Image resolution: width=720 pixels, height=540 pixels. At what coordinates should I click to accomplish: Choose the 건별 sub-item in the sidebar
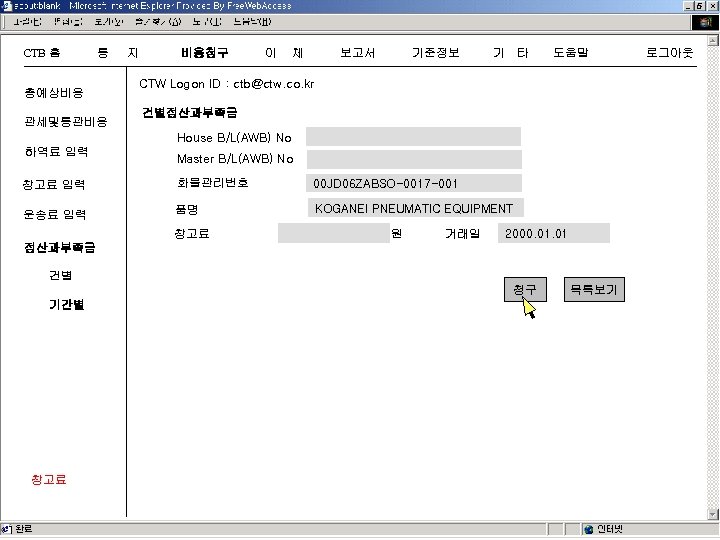click(x=60, y=276)
